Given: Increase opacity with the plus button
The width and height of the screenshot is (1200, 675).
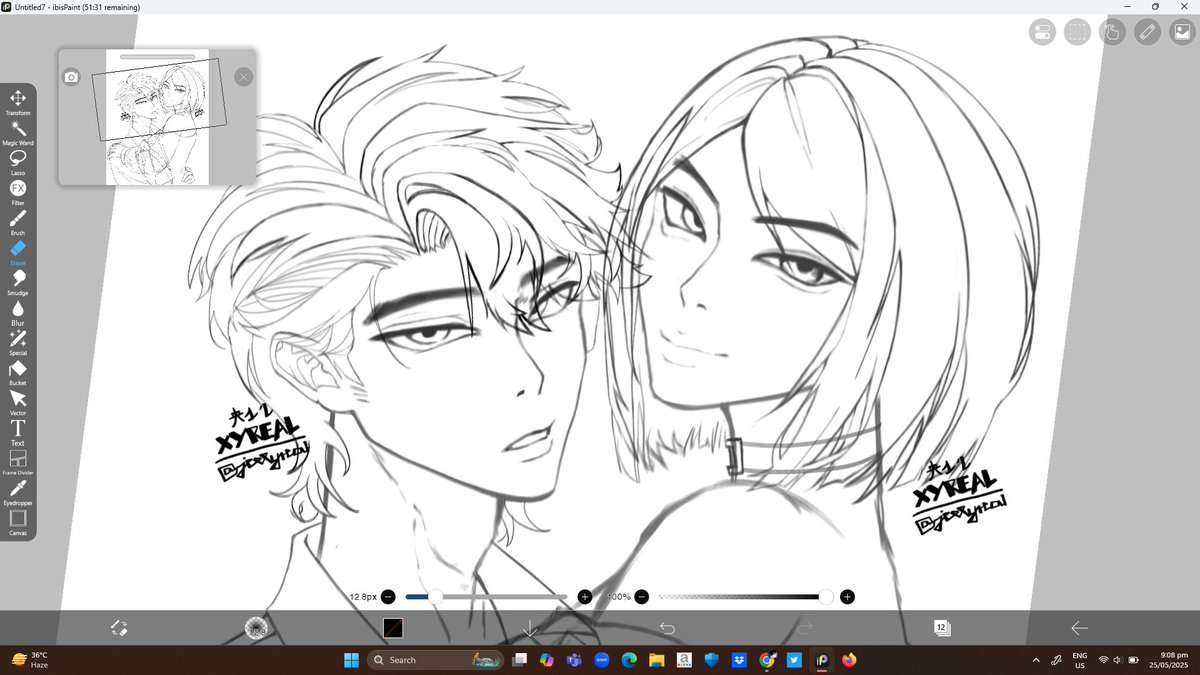Looking at the screenshot, I should click(847, 597).
